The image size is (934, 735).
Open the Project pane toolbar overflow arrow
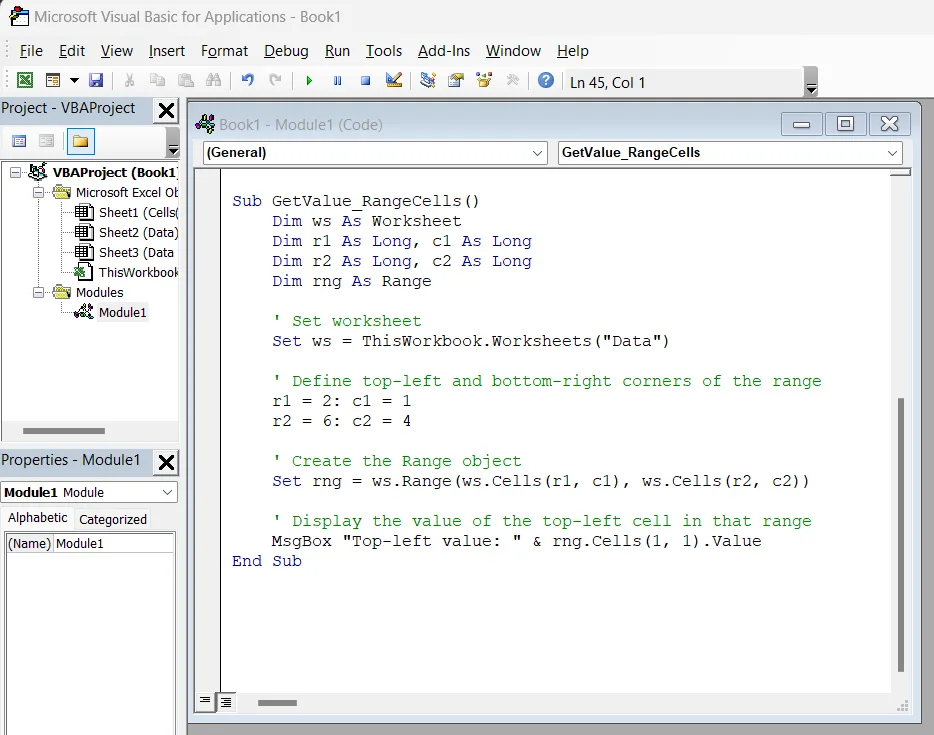click(172, 142)
